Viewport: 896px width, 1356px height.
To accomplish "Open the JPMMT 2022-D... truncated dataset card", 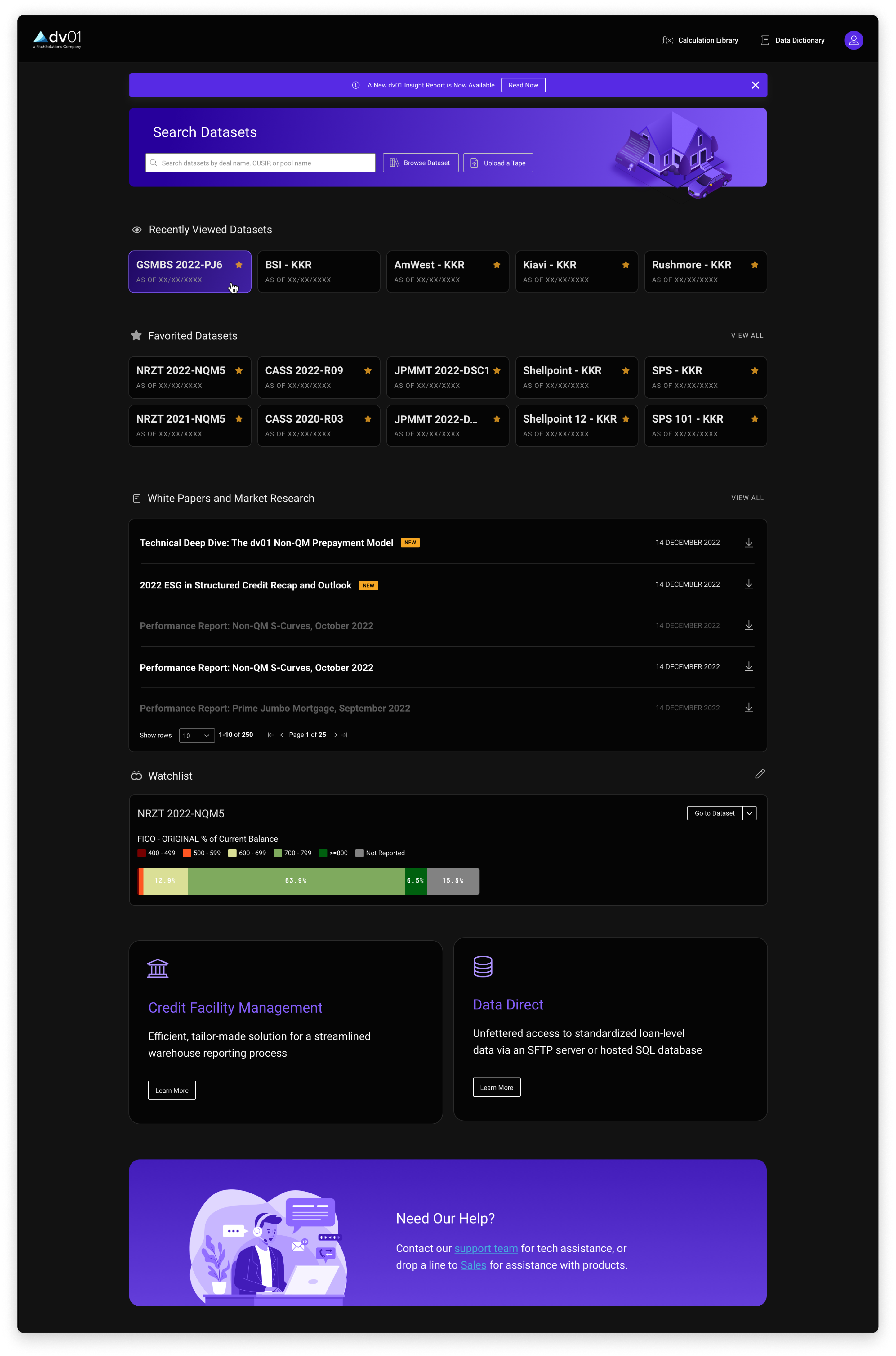I will pos(448,426).
